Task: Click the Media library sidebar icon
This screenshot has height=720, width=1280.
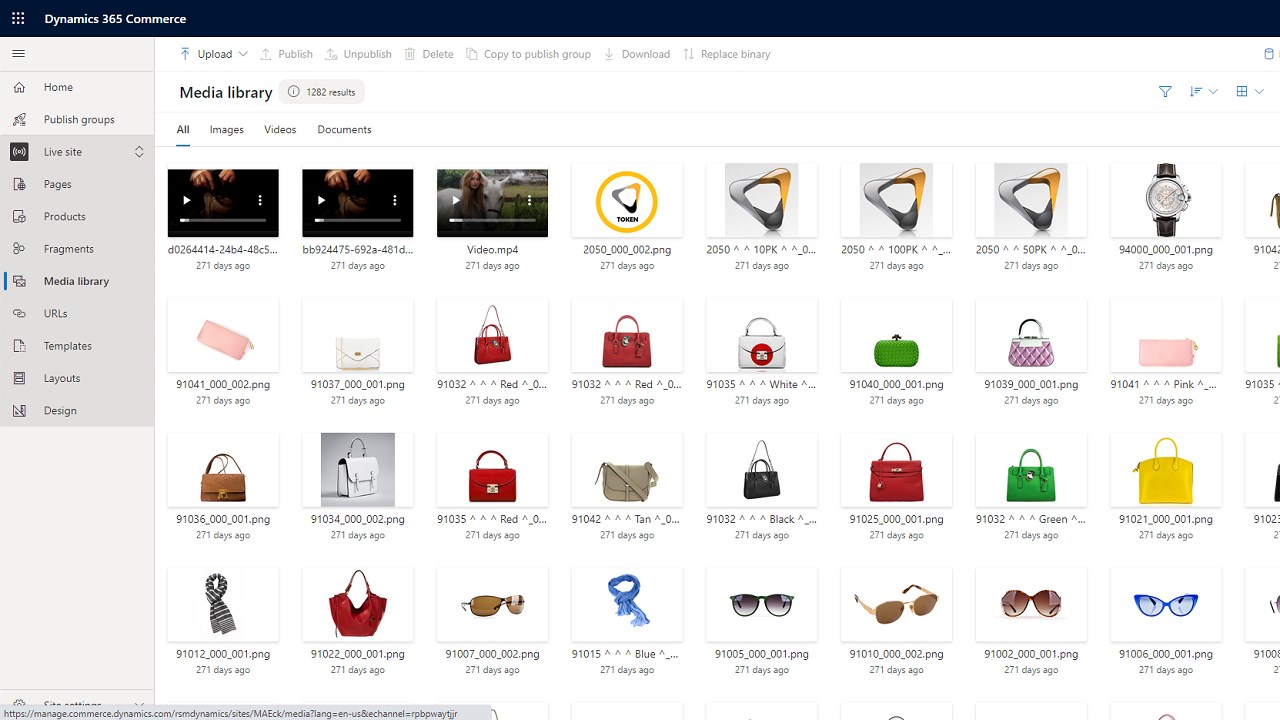Action: (19, 281)
